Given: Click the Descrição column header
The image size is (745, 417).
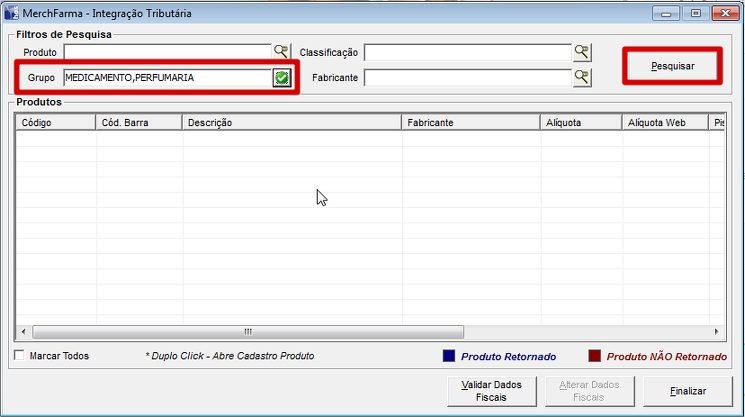Looking at the screenshot, I should click(291, 123).
